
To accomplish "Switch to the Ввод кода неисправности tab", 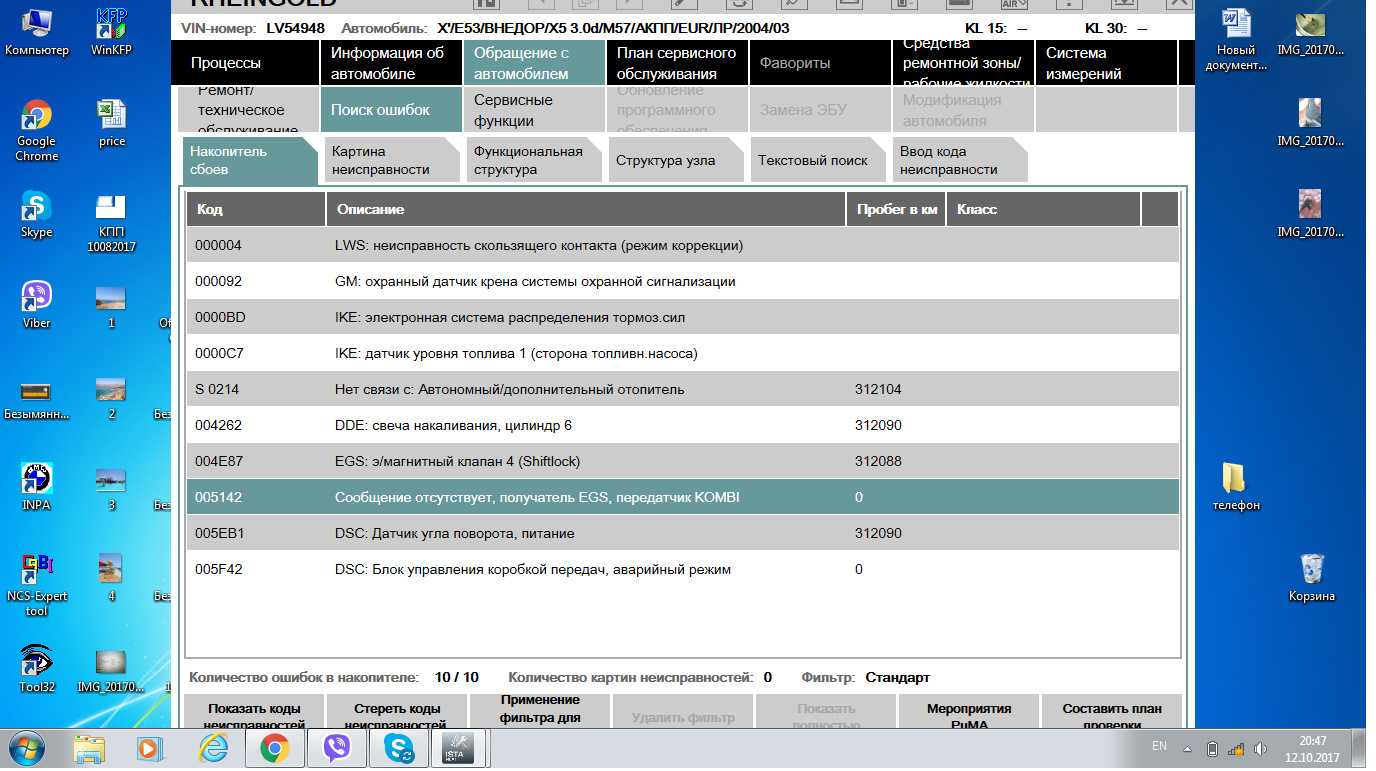I will point(961,160).
